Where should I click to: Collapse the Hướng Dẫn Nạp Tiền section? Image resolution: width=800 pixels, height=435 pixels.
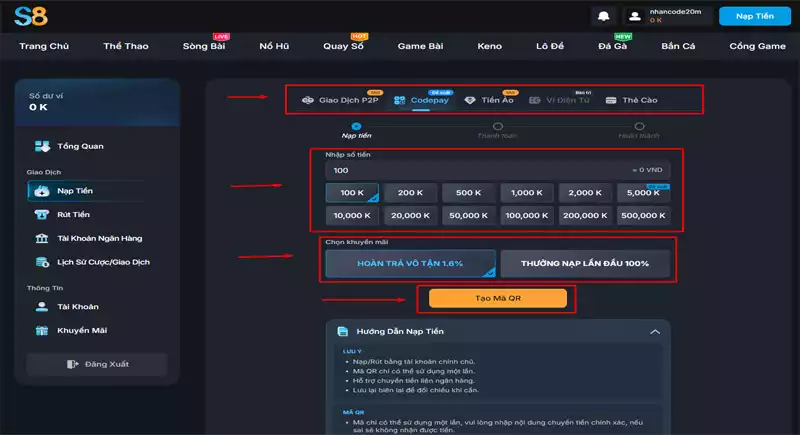(655, 332)
